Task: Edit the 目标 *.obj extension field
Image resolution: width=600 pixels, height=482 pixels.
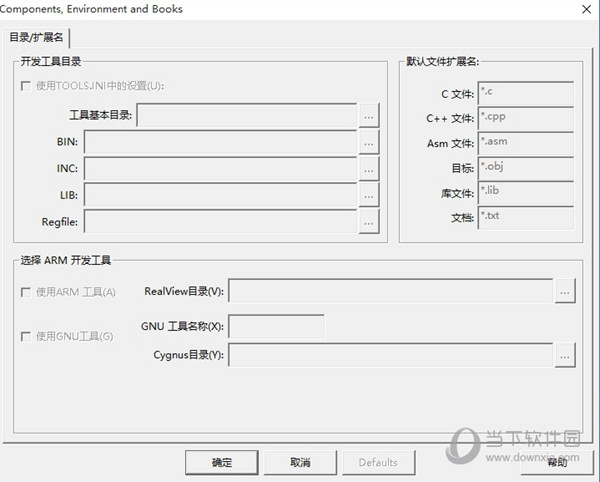Action: point(526,168)
